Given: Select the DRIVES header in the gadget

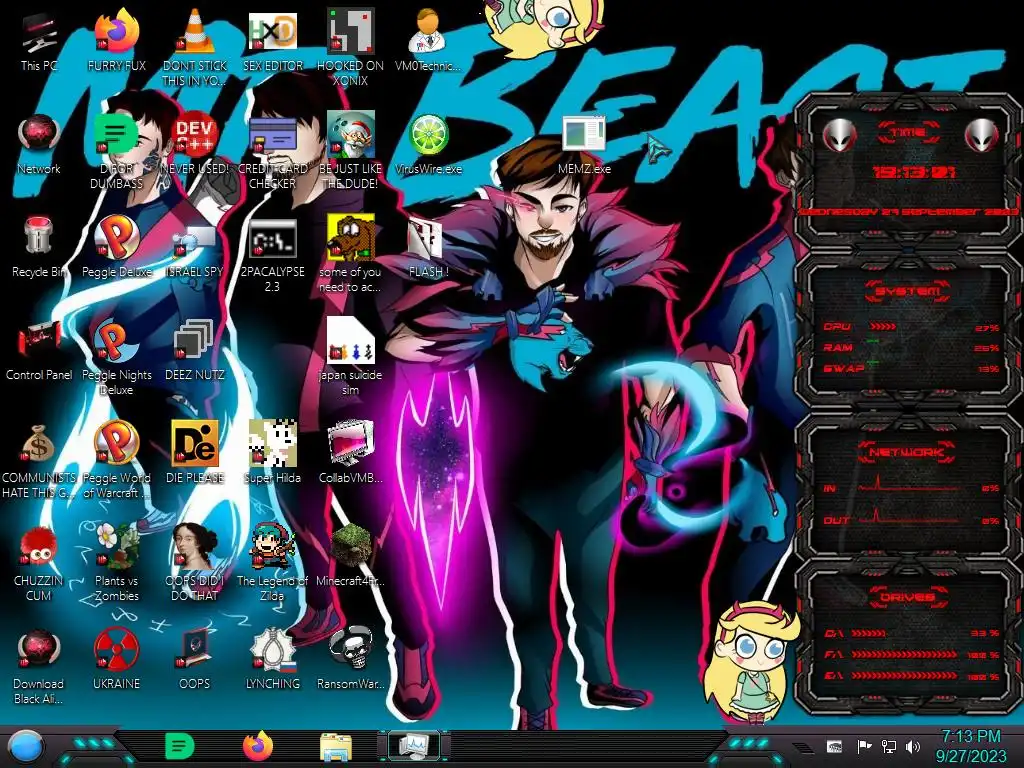Looking at the screenshot, I should 908,597.
